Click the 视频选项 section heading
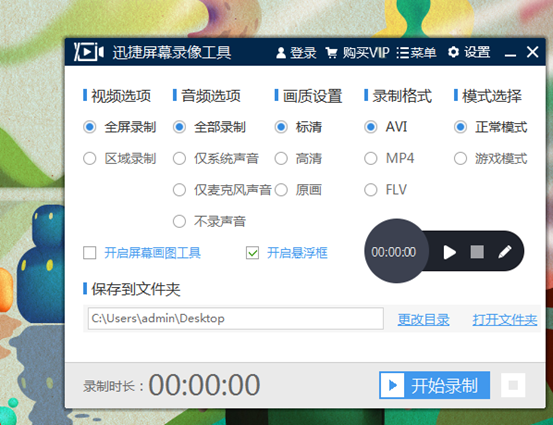The width and height of the screenshot is (553, 425). pyautogui.click(x=121, y=96)
